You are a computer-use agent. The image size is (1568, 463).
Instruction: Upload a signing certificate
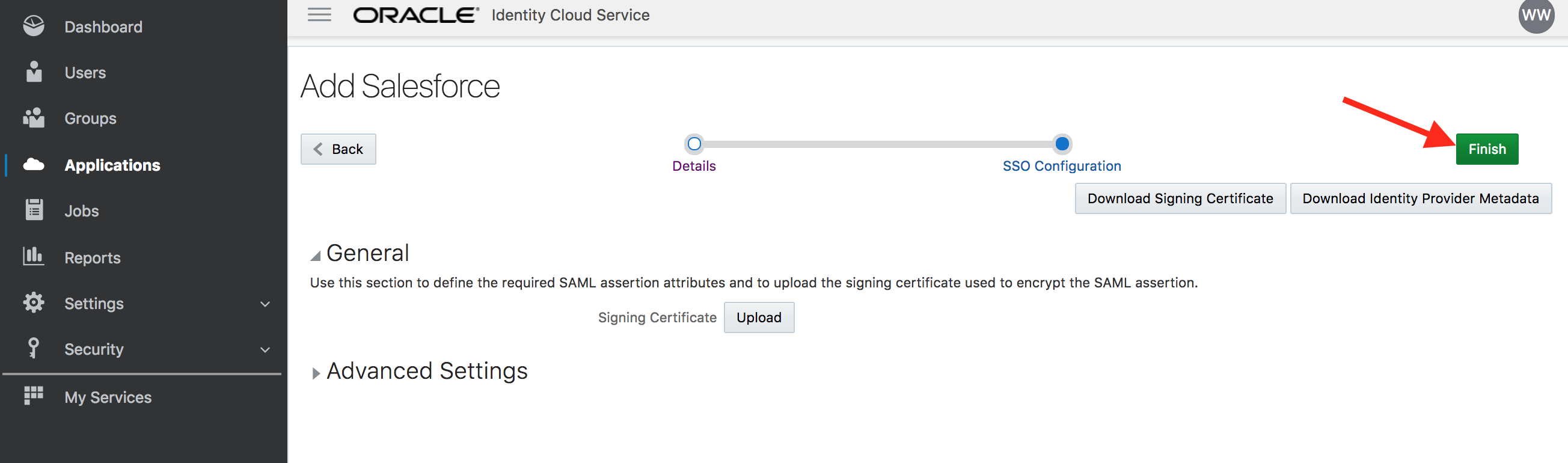758,317
